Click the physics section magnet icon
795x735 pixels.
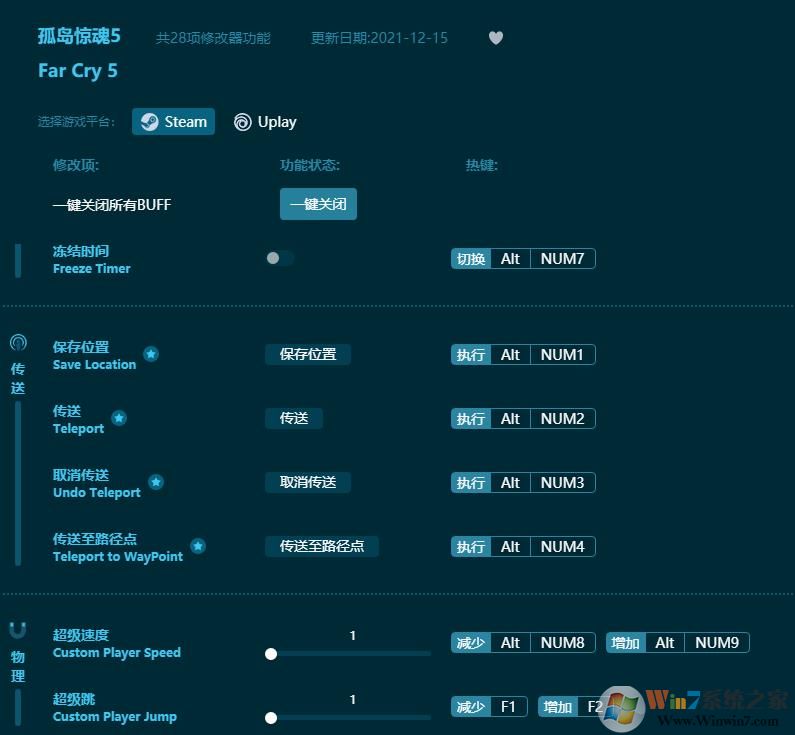tap(18, 631)
